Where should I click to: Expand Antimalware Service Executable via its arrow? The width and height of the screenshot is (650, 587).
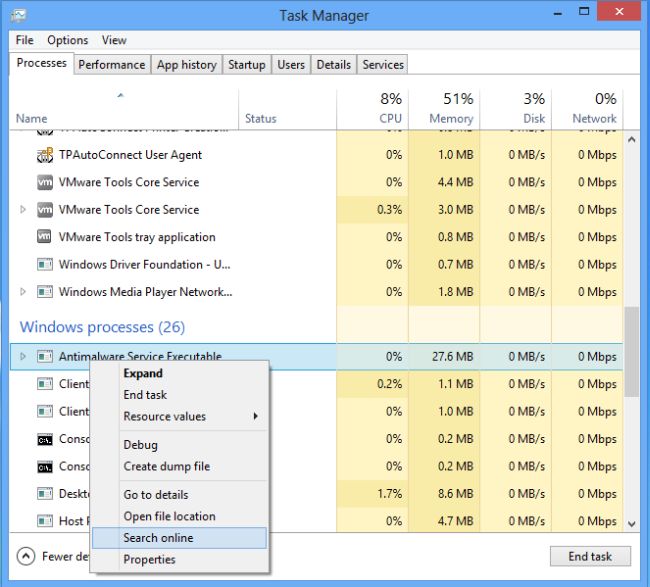pyautogui.click(x=23, y=356)
